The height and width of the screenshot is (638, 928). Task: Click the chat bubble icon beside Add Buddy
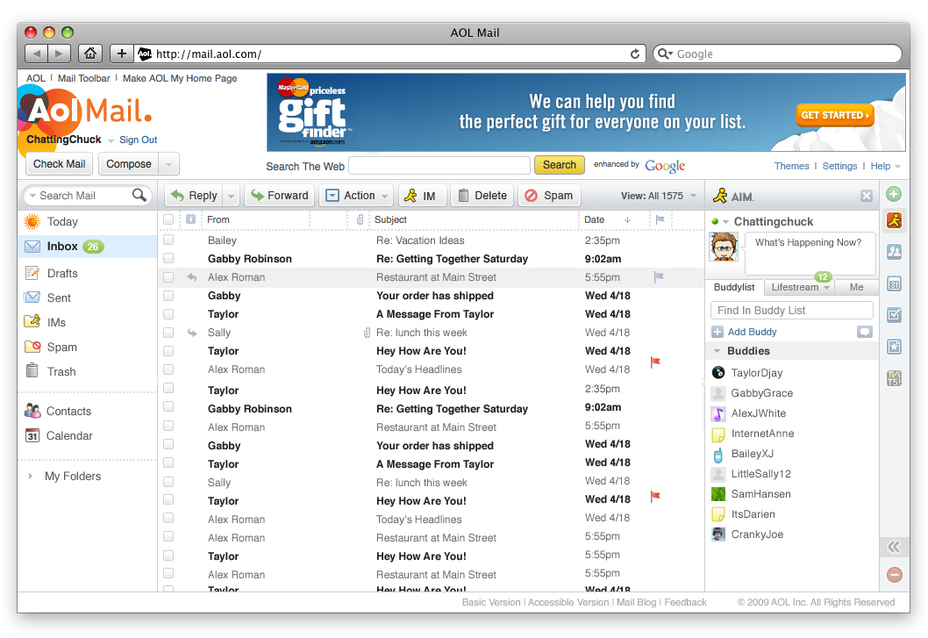tap(865, 331)
